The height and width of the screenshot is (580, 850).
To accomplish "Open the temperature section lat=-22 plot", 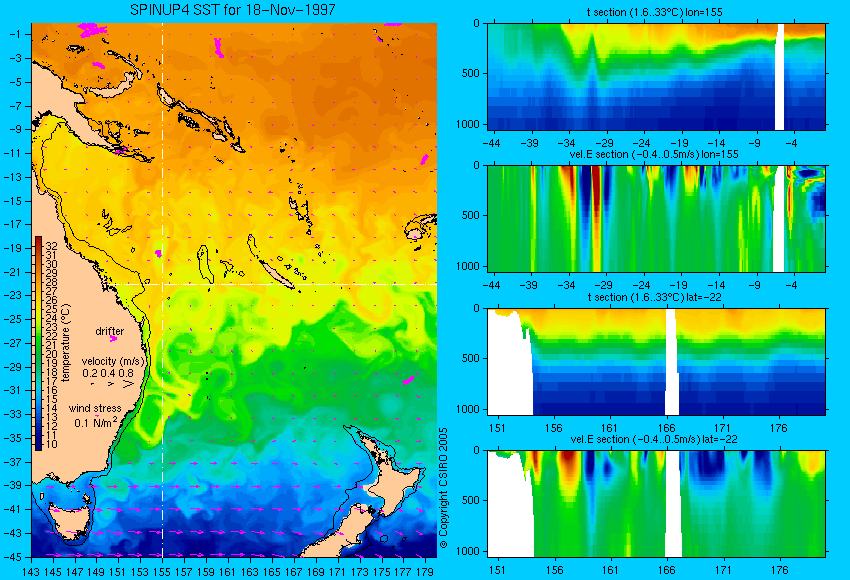I will coord(656,362).
